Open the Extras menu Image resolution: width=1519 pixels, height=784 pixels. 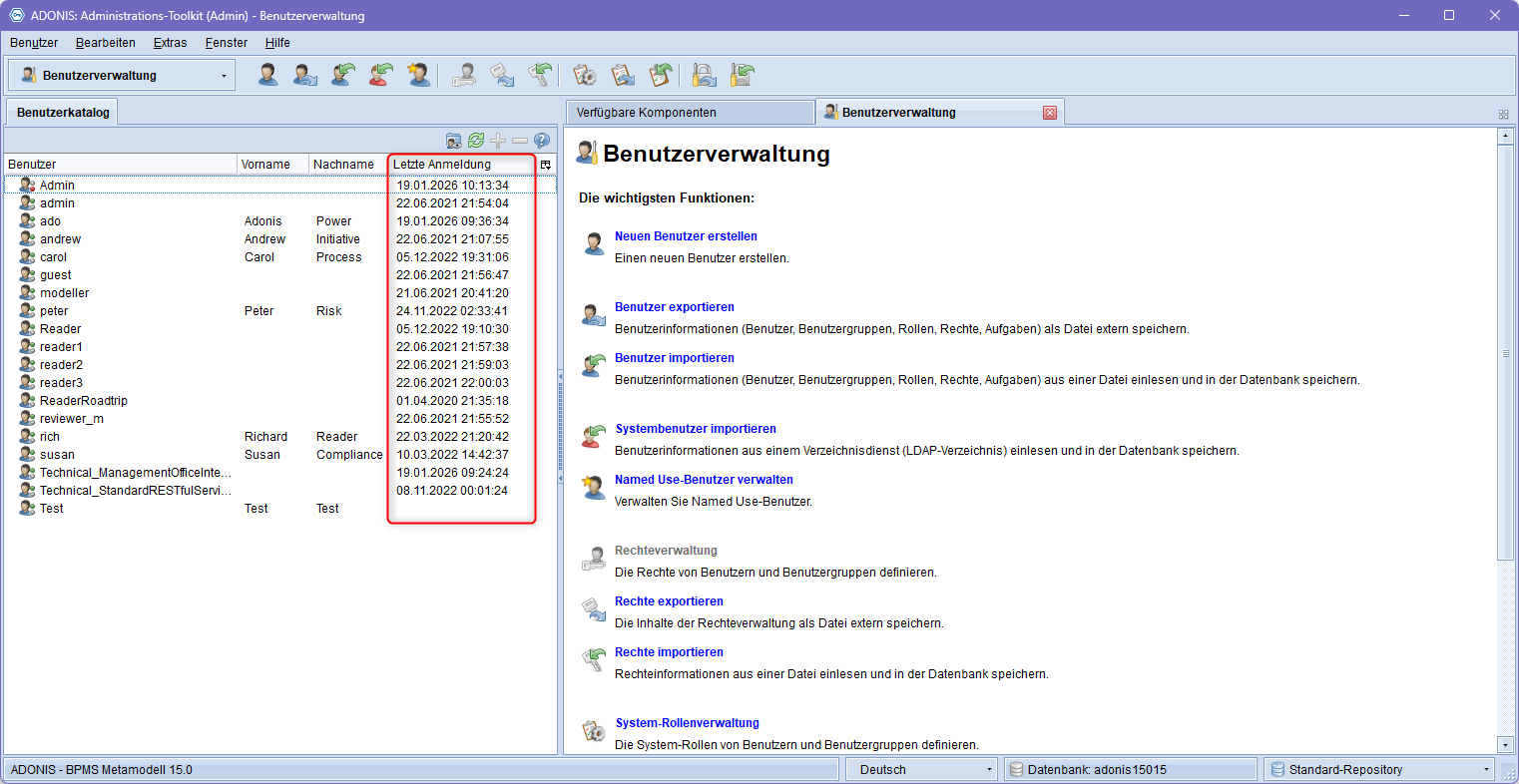point(170,43)
